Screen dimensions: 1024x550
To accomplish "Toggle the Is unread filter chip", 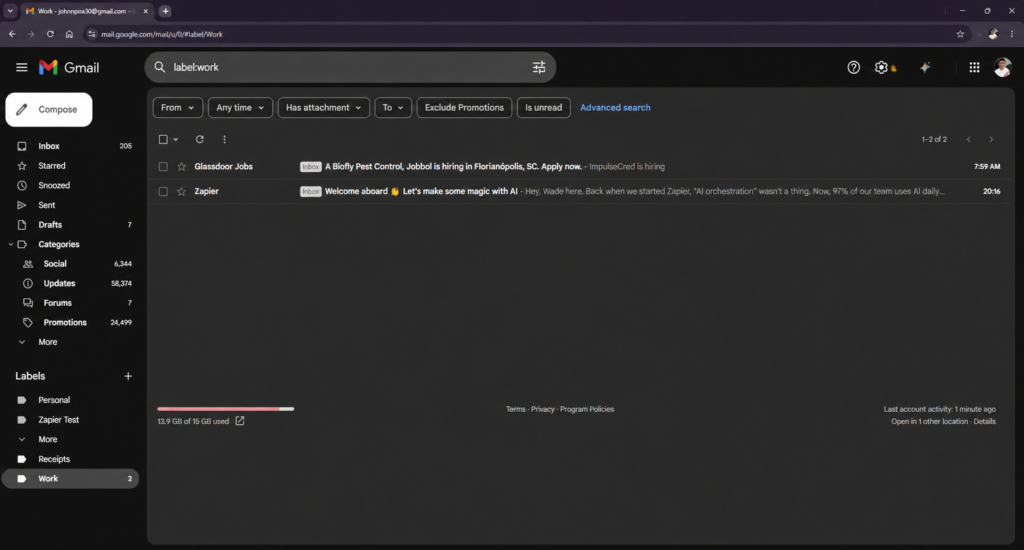I will coord(543,108).
